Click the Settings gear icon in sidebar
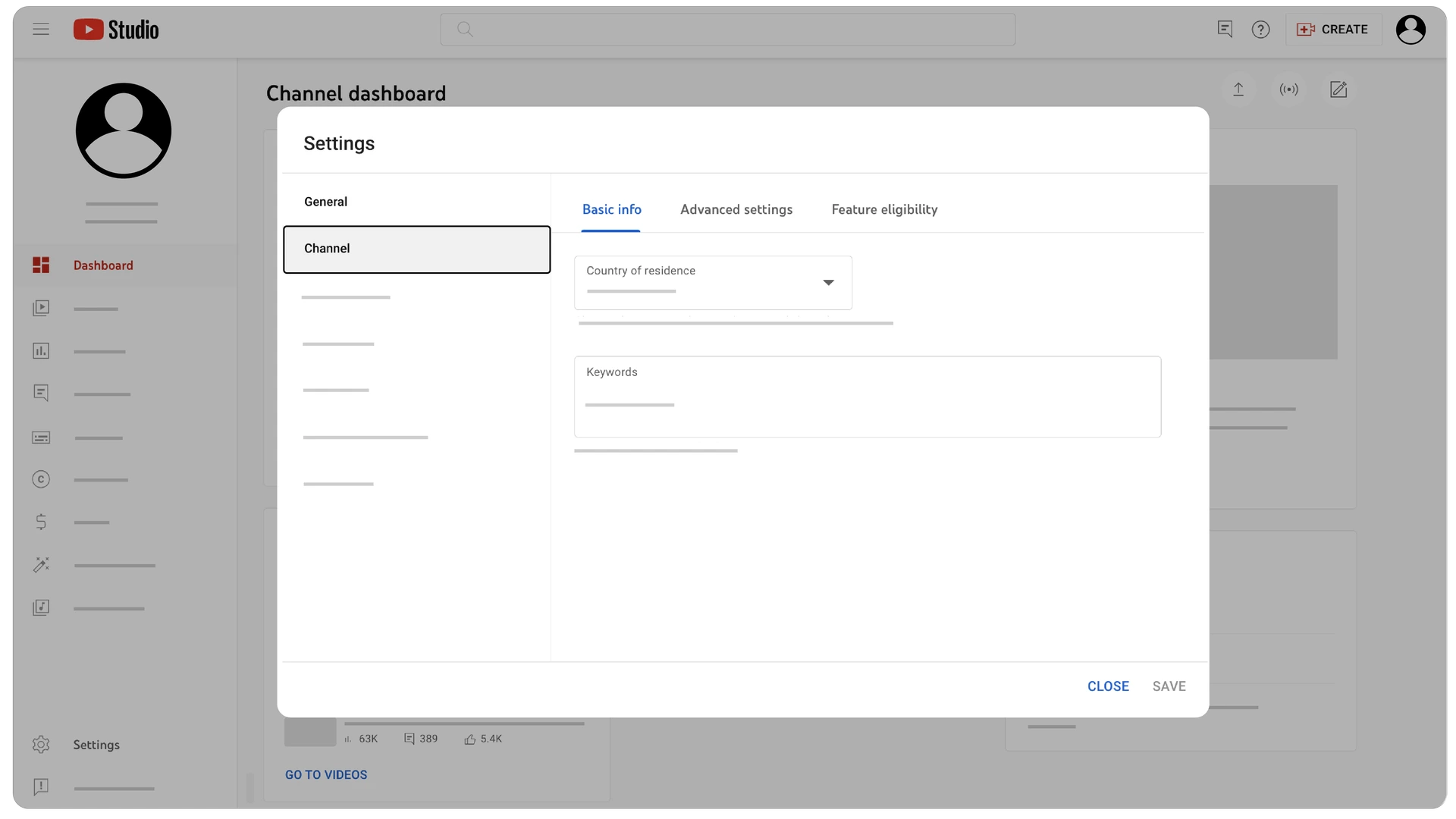Image resolution: width=1456 pixels, height=819 pixels. tap(41, 745)
